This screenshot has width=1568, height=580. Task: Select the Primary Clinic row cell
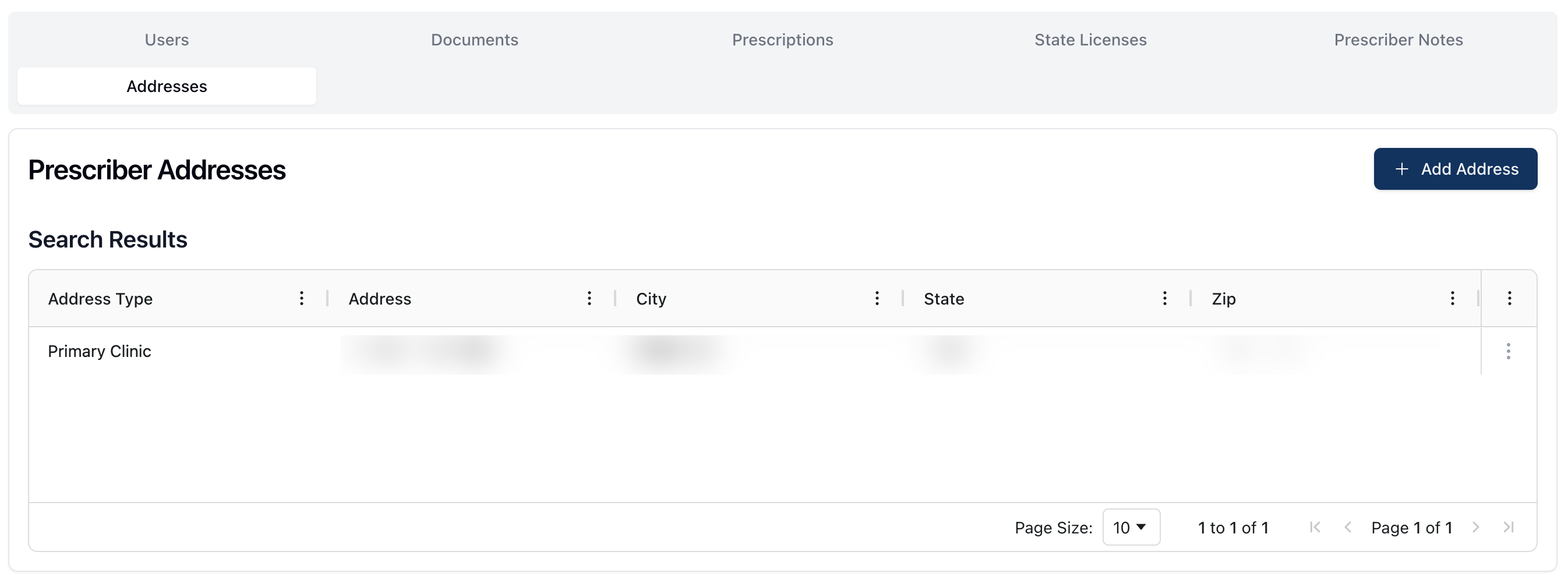(x=100, y=351)
